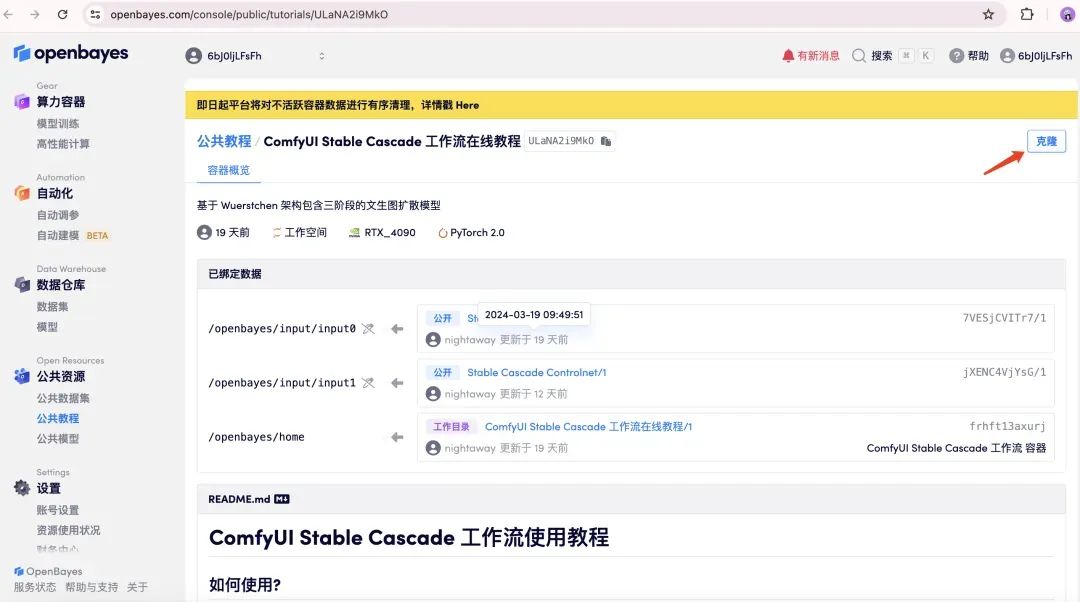Click the copy tutorial ID icon
The image size is (1080, 602).
[606, 142]
